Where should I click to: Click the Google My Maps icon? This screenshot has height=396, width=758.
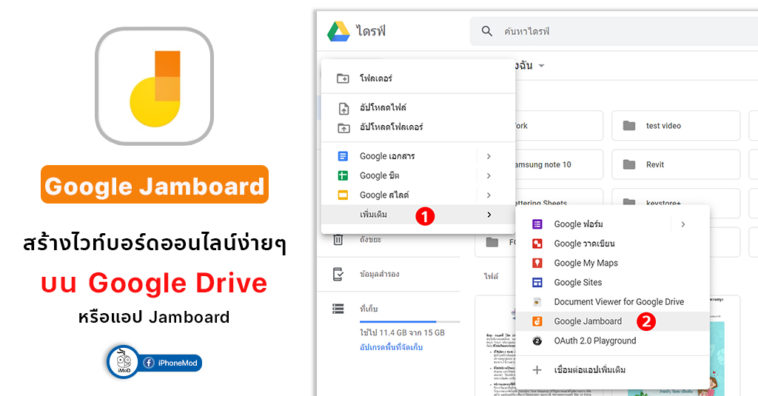[x=537, y=263]
